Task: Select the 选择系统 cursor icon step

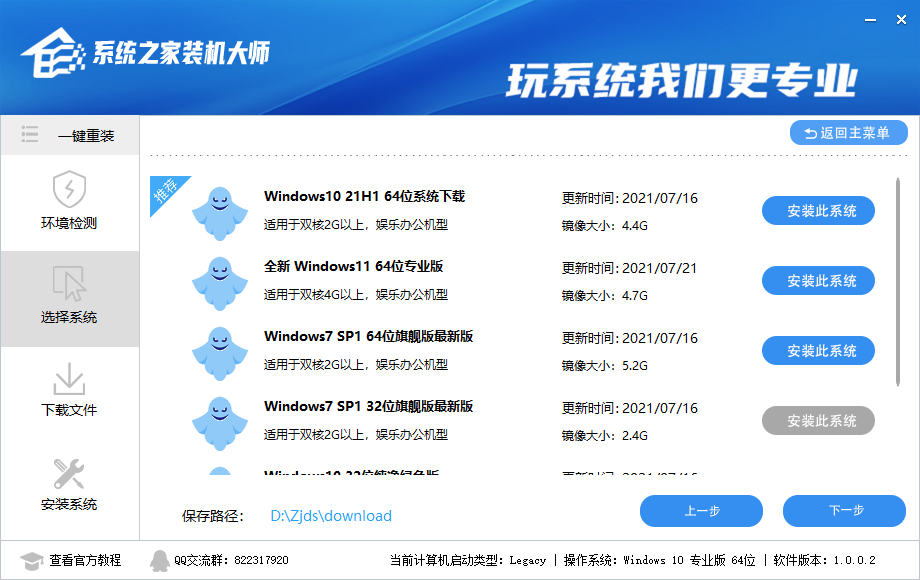Action: (69, 284)
